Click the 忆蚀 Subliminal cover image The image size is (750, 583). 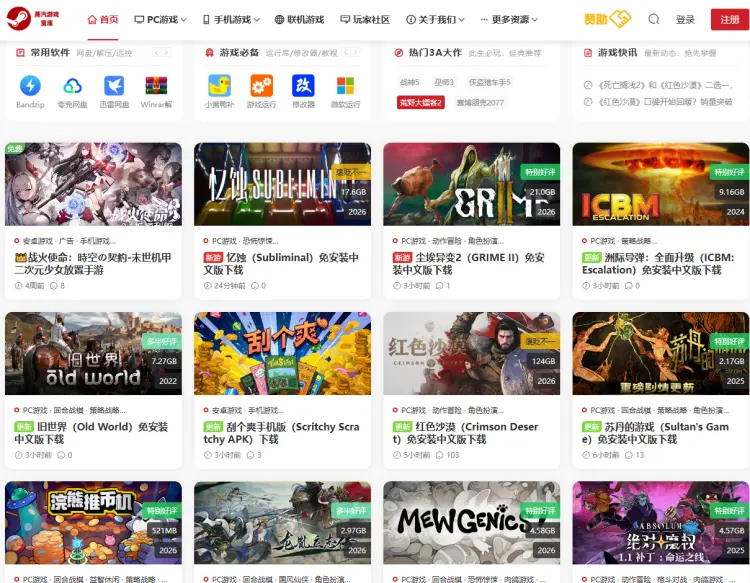282,184
